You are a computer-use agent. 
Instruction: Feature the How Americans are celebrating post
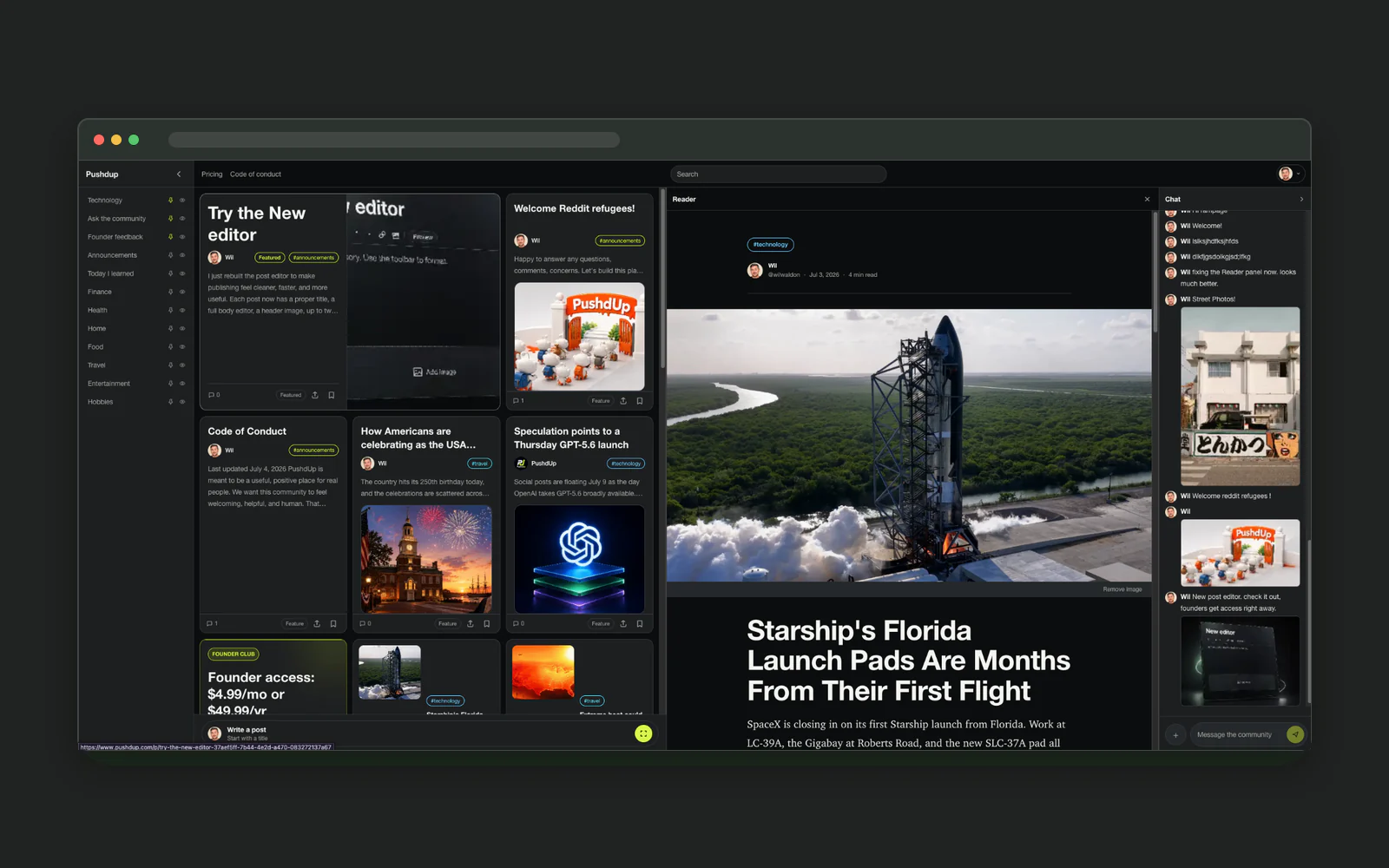pyautogui.click(x=447, y=623)
